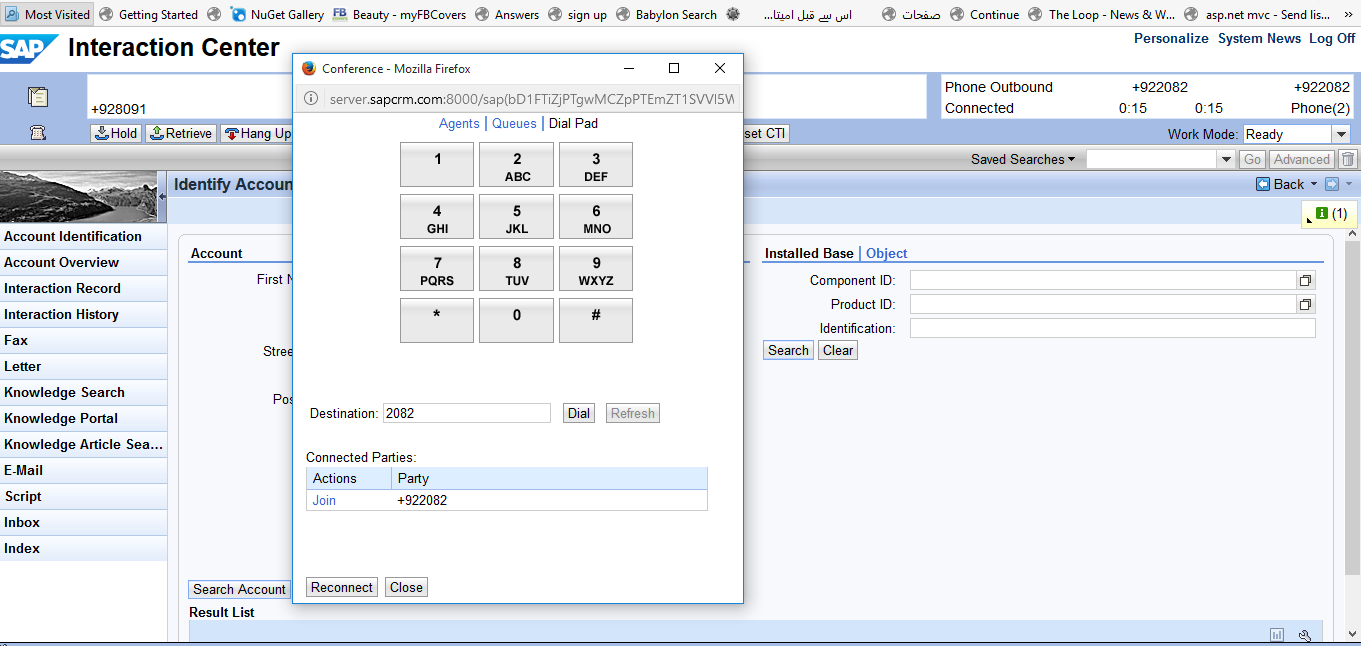Open value help for Product ID
This screenshot has width=1361, height=646.
pos(1305,305)
